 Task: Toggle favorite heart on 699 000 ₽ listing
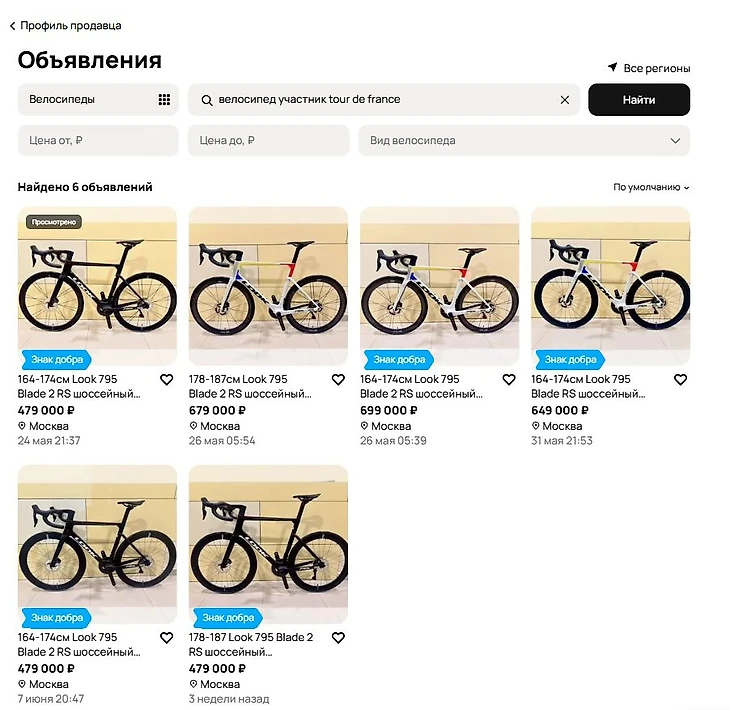click(509, 380)
